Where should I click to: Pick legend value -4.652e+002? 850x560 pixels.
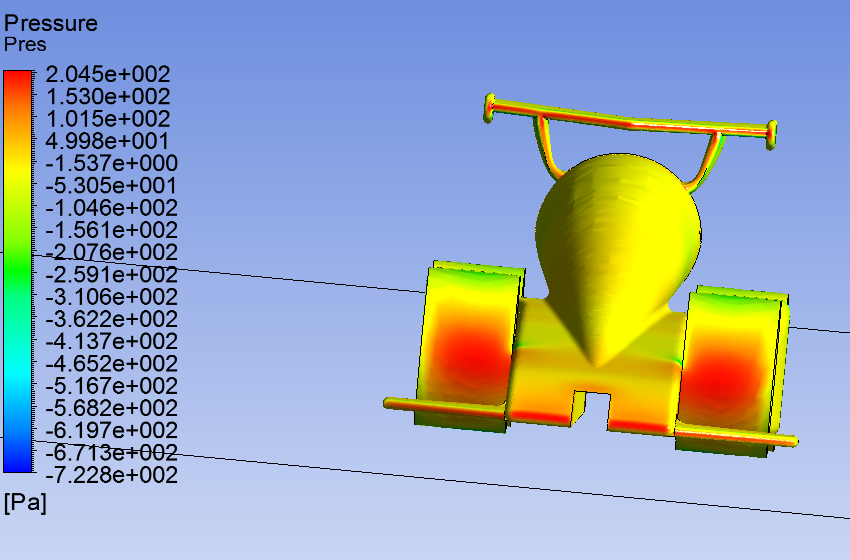click(x=111, y=363)
